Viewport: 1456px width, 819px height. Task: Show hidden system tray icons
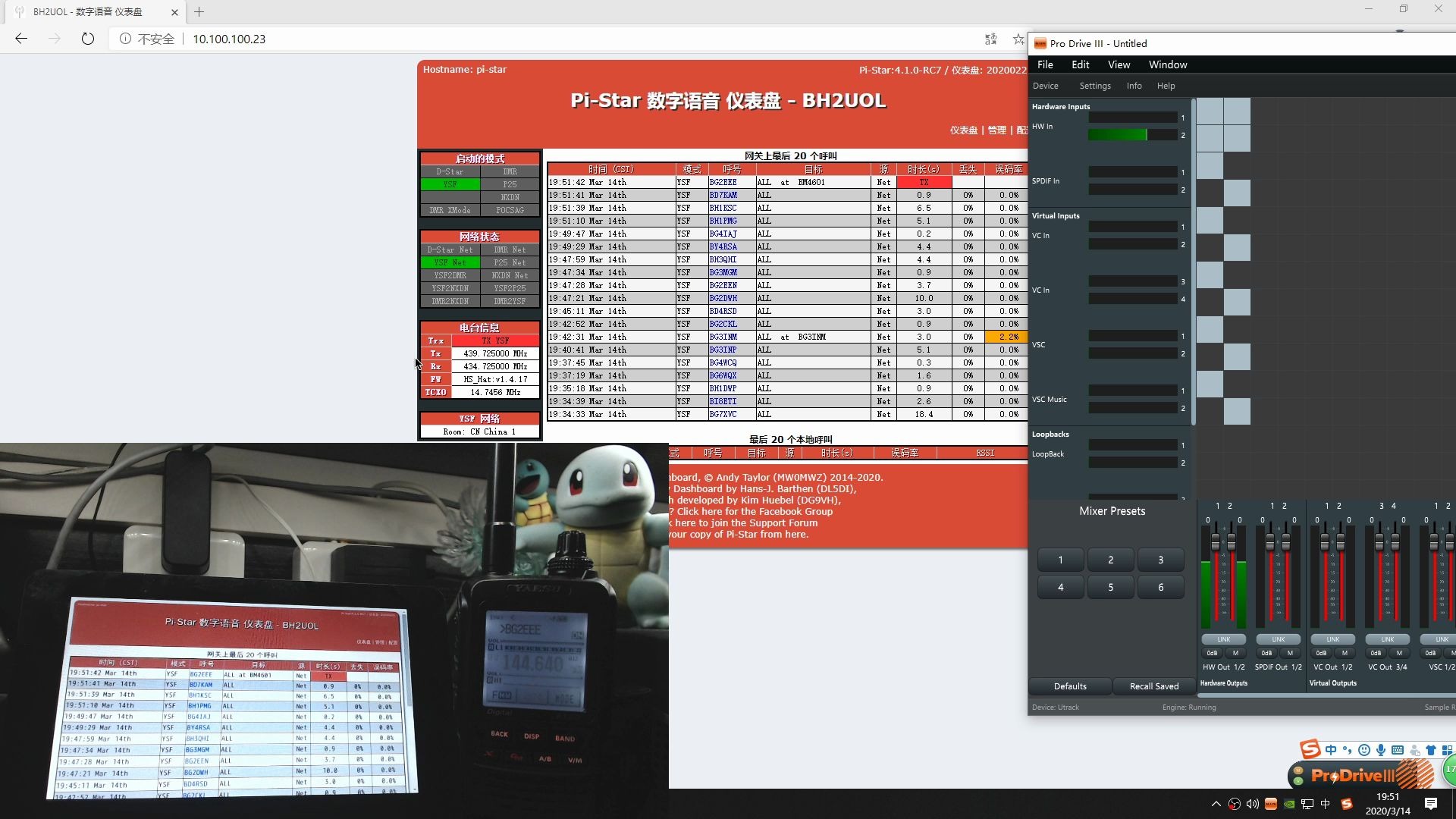pos(1216,804)
